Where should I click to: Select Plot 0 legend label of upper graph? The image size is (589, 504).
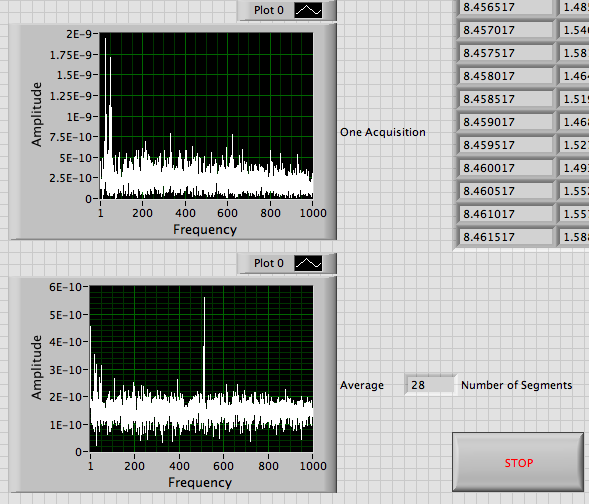pyautogui.click(x=269, y=10)
